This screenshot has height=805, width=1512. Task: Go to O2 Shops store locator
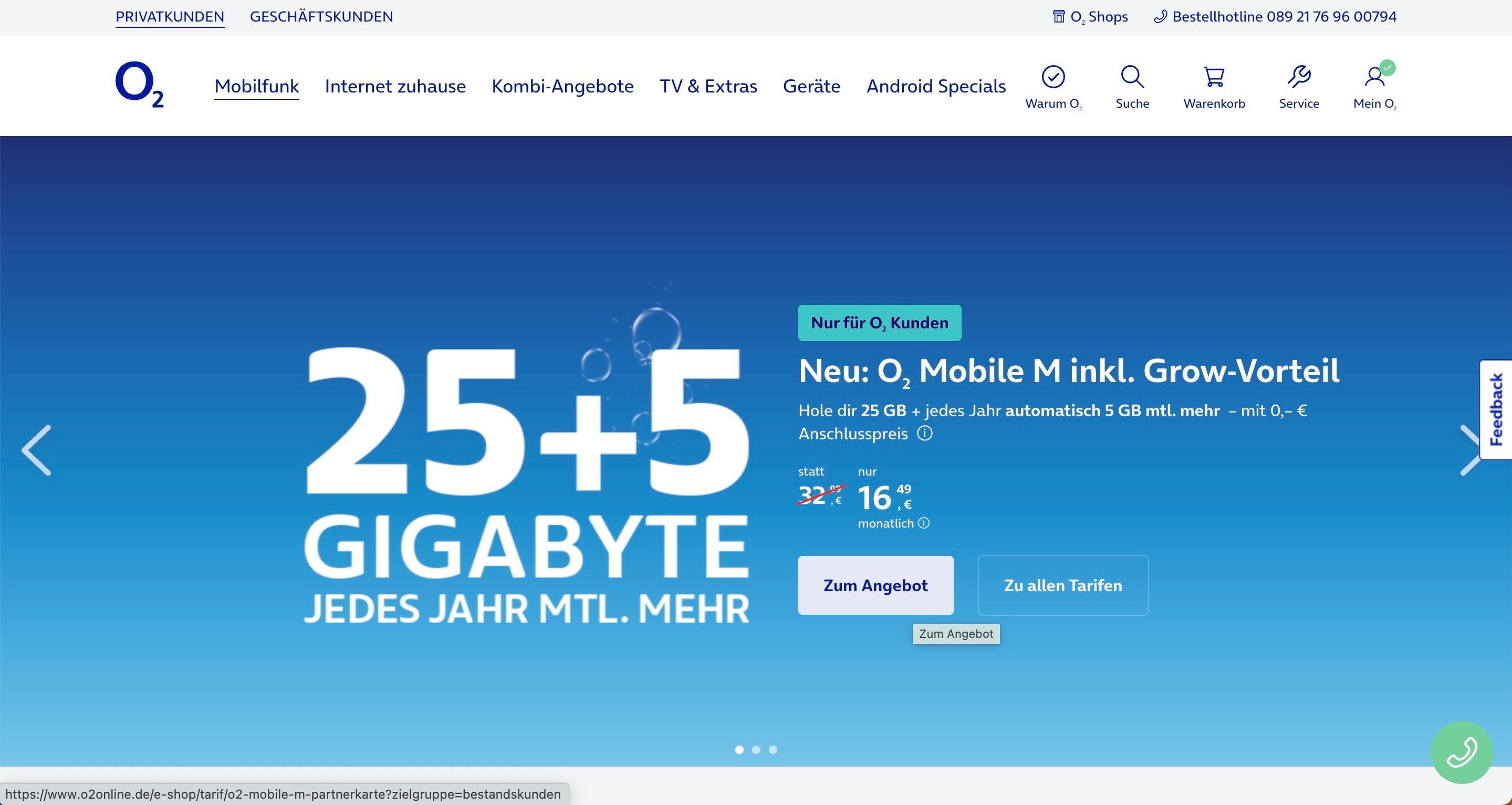(x=1090, y=16)
